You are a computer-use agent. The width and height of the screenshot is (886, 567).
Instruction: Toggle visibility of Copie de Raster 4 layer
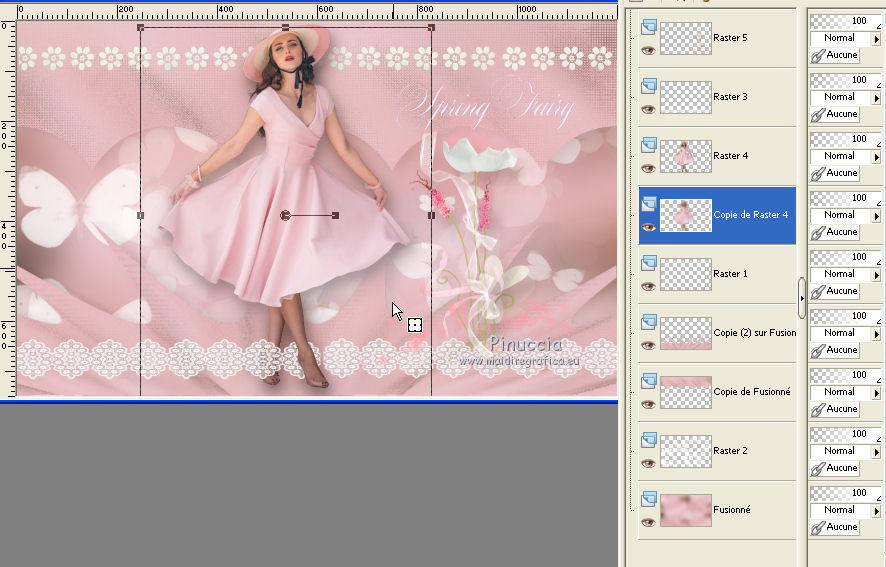[648, 227]
